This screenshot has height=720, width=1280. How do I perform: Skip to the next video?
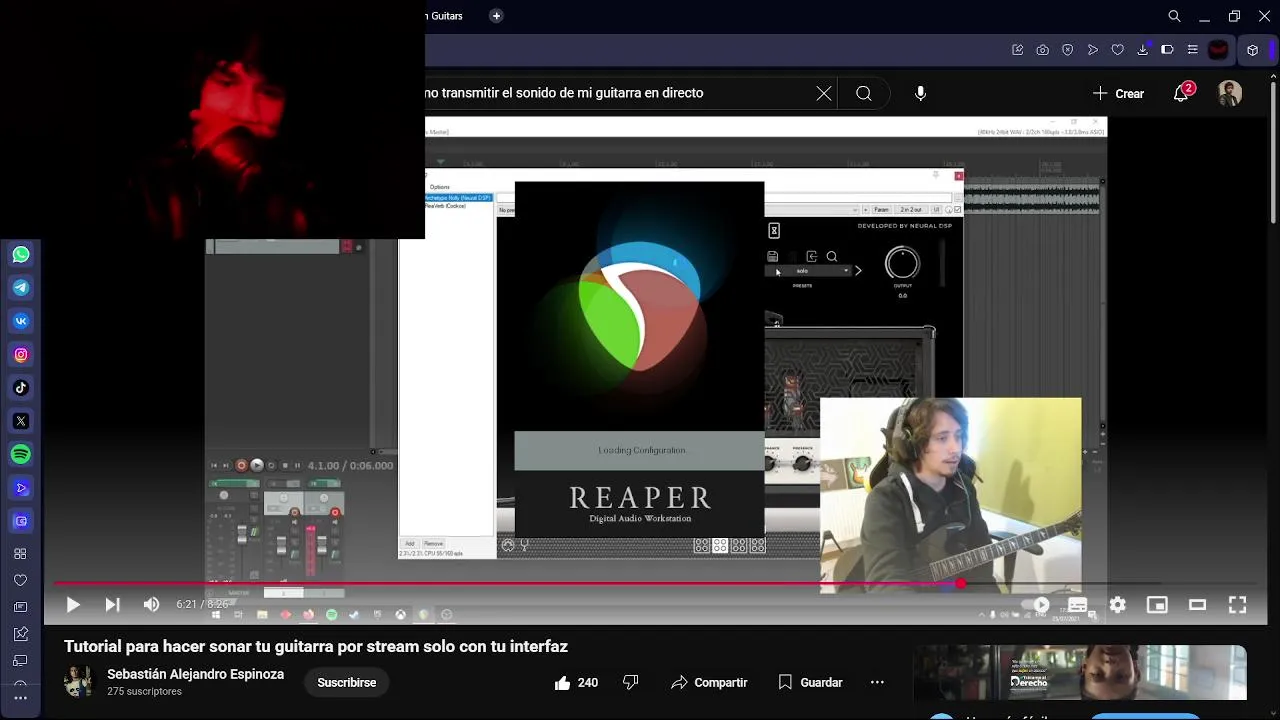pos(112,605)
